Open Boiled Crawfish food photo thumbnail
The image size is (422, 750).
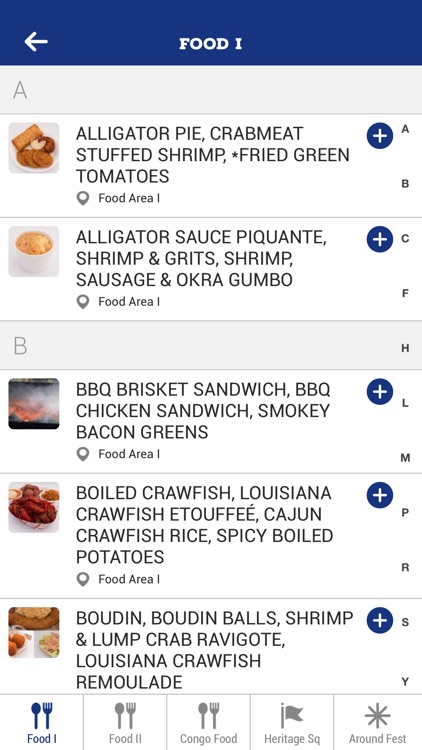[x=34, y=507]
